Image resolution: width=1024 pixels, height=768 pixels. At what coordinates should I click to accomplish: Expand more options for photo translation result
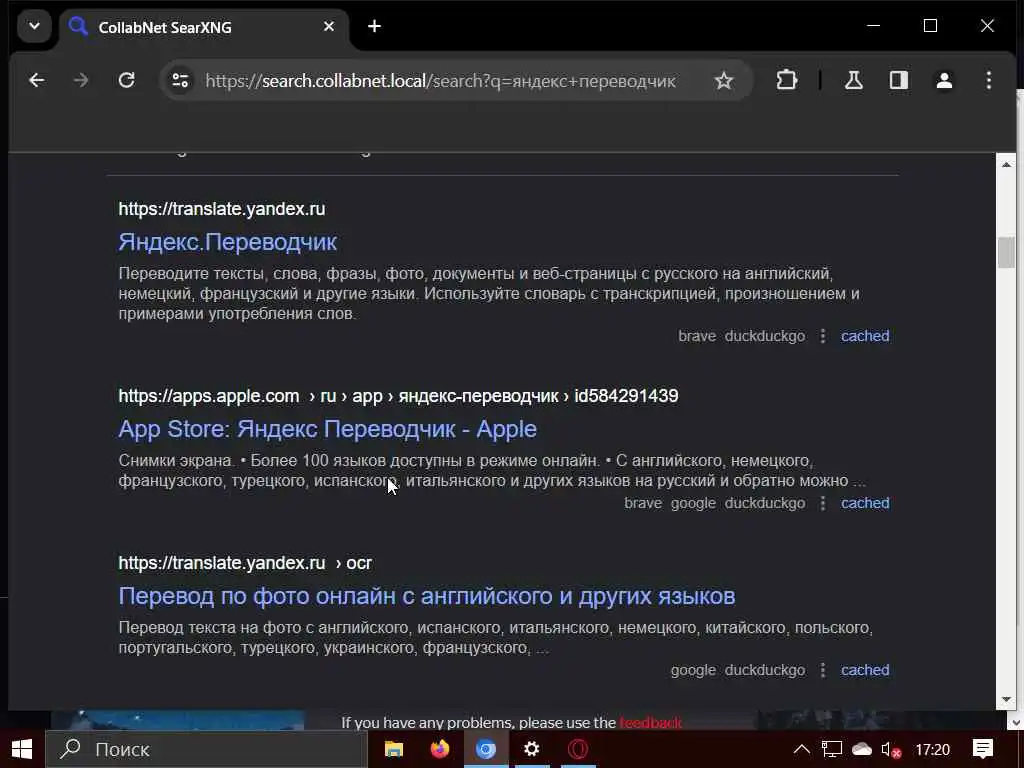pos(823,670)
